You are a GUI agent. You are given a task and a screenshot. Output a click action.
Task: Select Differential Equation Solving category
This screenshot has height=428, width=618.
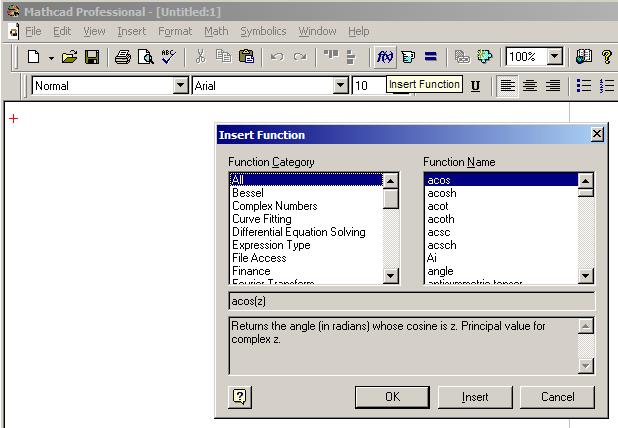[306, 232]
